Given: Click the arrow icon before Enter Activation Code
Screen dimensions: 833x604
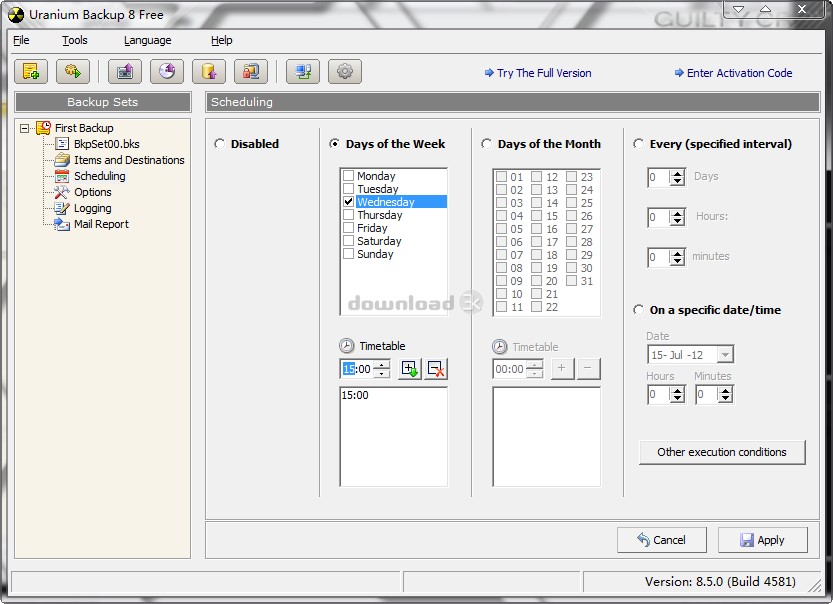Looking at the screenshot, I should point(679,73).
